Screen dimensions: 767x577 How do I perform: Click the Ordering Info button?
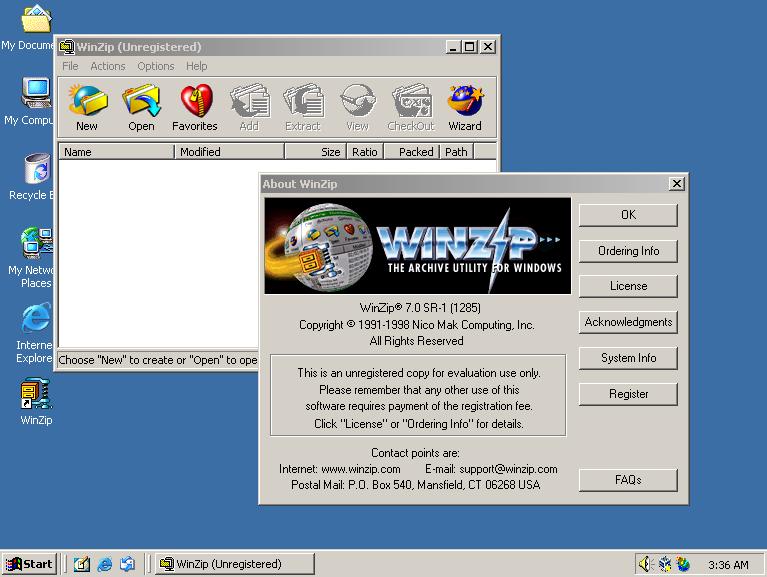(628, 251)
